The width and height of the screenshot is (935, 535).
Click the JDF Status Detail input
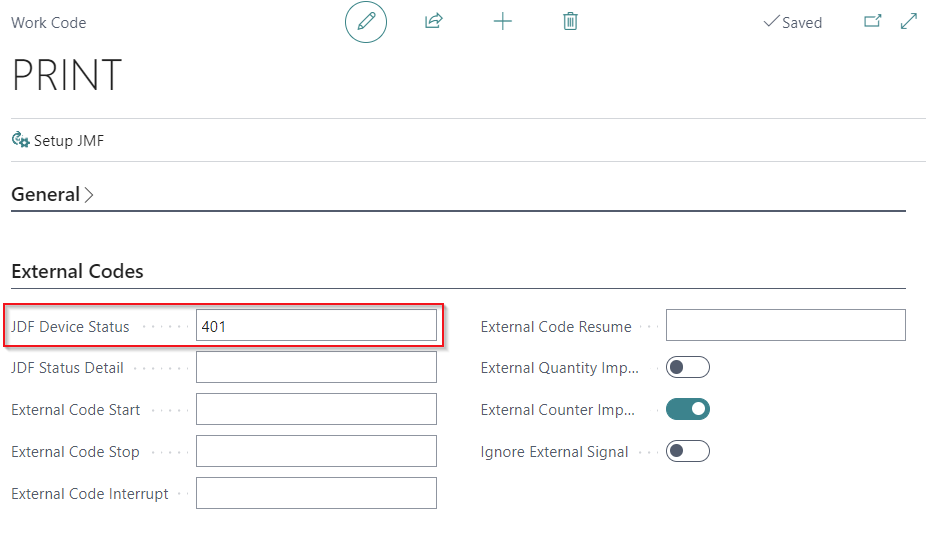tap(316, 367)
